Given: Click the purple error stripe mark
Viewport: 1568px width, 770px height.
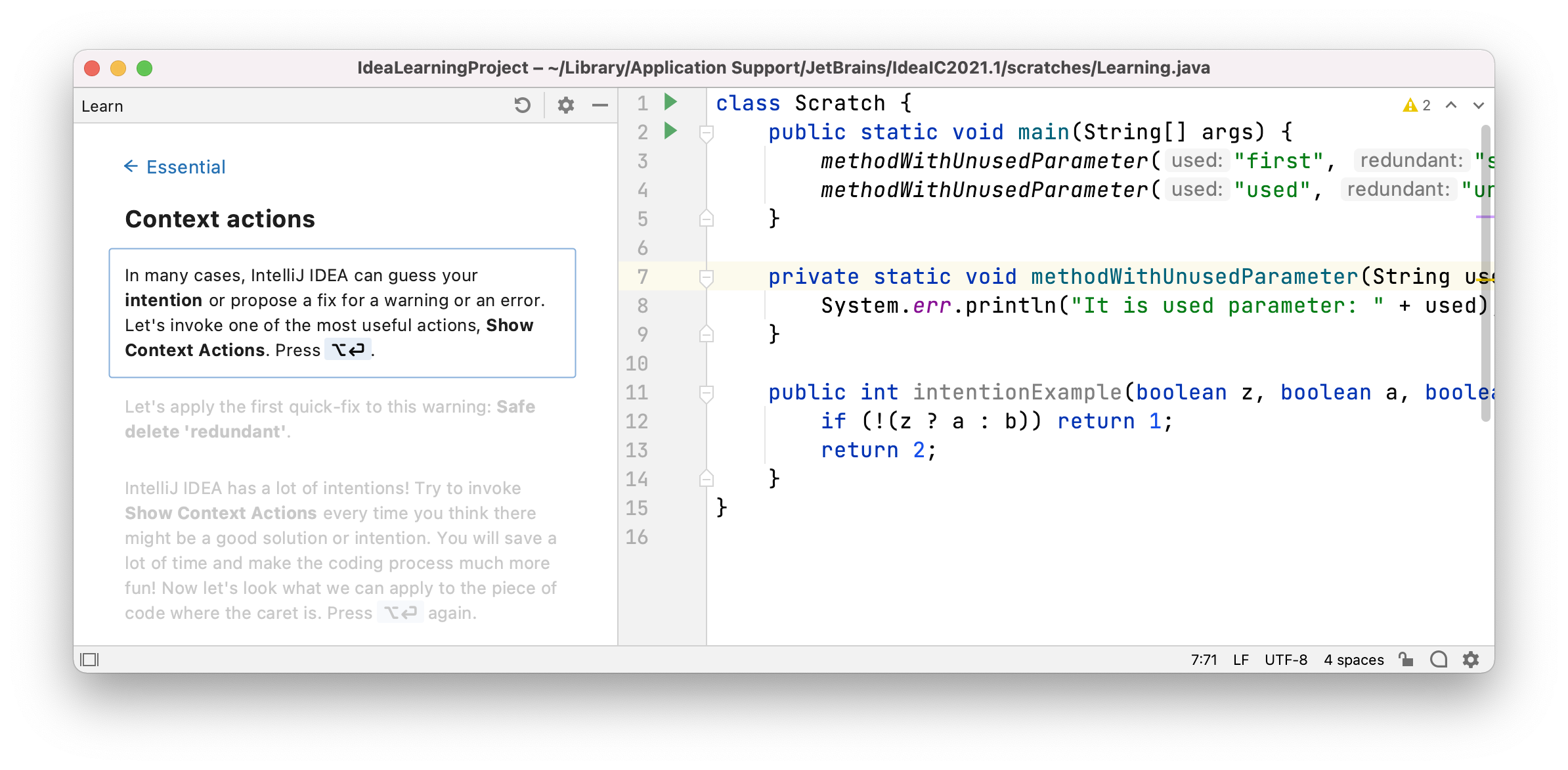Looking at the screenshot, I should pyautogui.click(x=1485, y=216).
